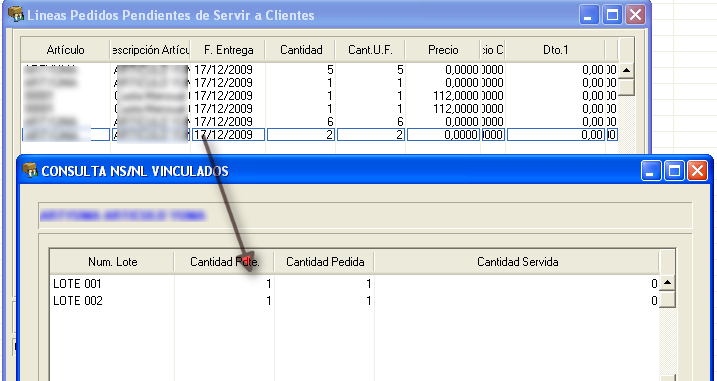Viewport: 717px width, 381px height.
Task: Click the Num. Lote column header
Action: click(x=112, y=262)
